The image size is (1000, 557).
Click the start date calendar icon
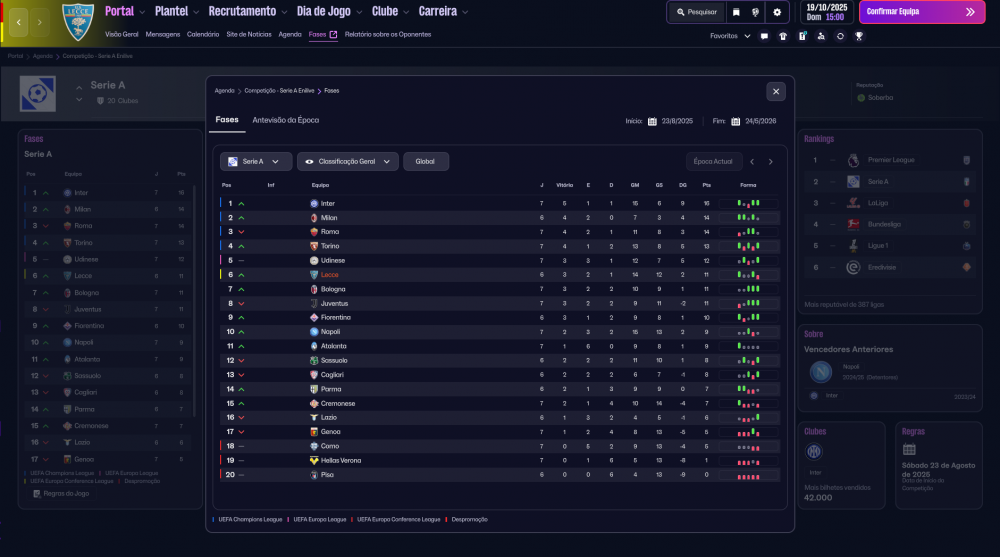652,121
